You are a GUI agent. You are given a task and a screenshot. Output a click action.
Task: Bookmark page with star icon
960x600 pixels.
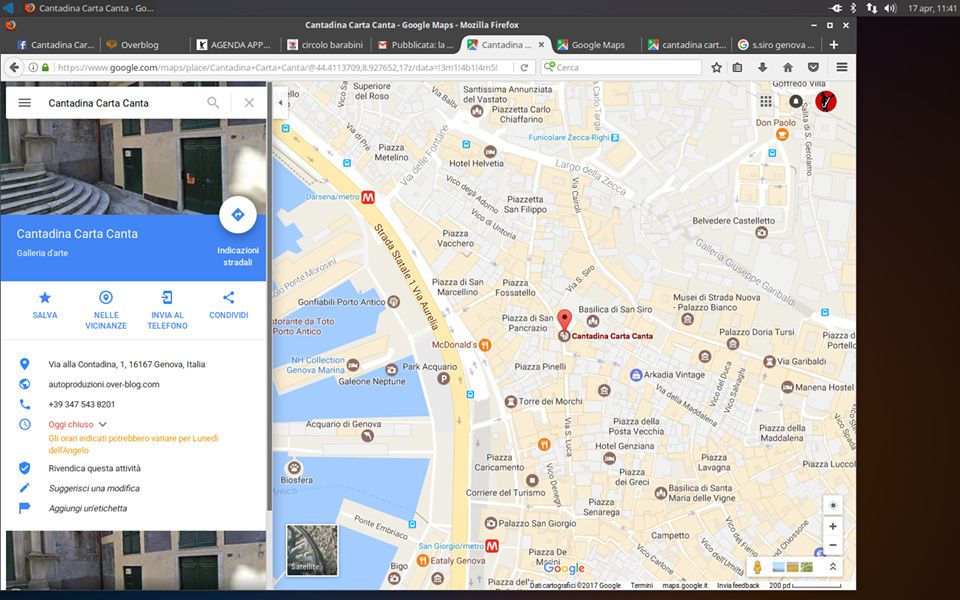click(x=716, y=67)
